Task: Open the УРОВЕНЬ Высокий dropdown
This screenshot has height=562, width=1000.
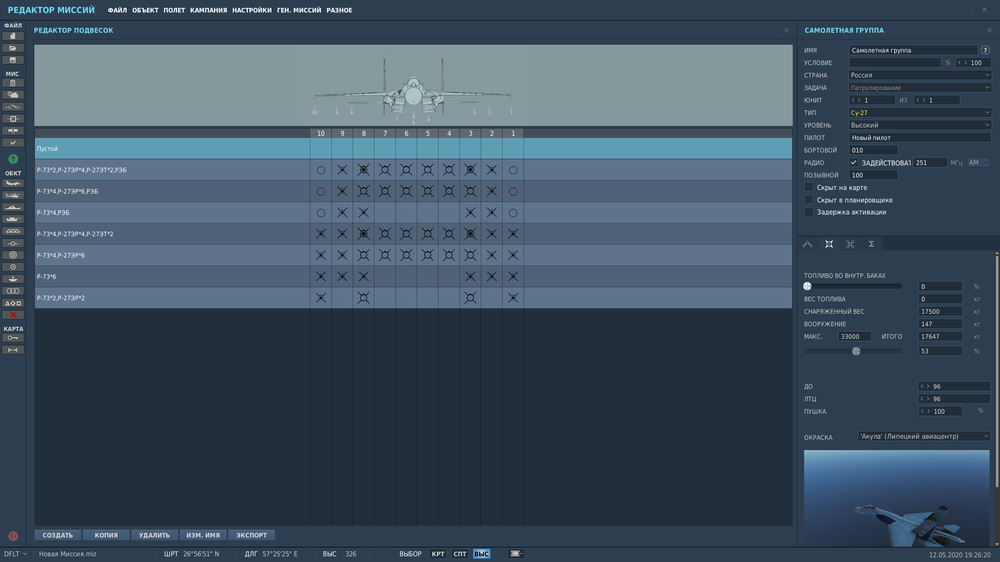Action: point(920,125)
